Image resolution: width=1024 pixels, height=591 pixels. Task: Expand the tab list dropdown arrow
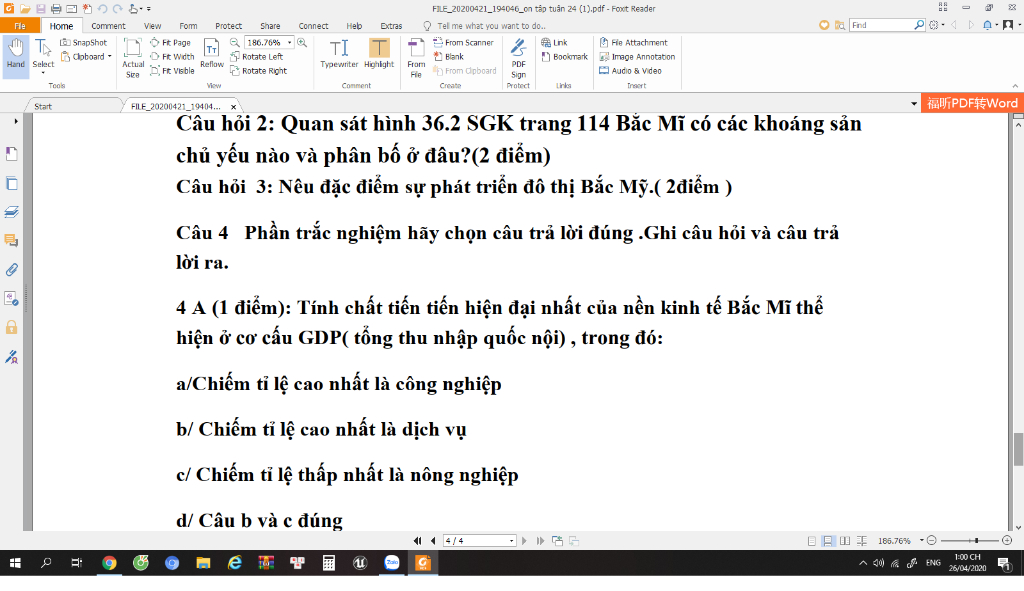point(914,104)
